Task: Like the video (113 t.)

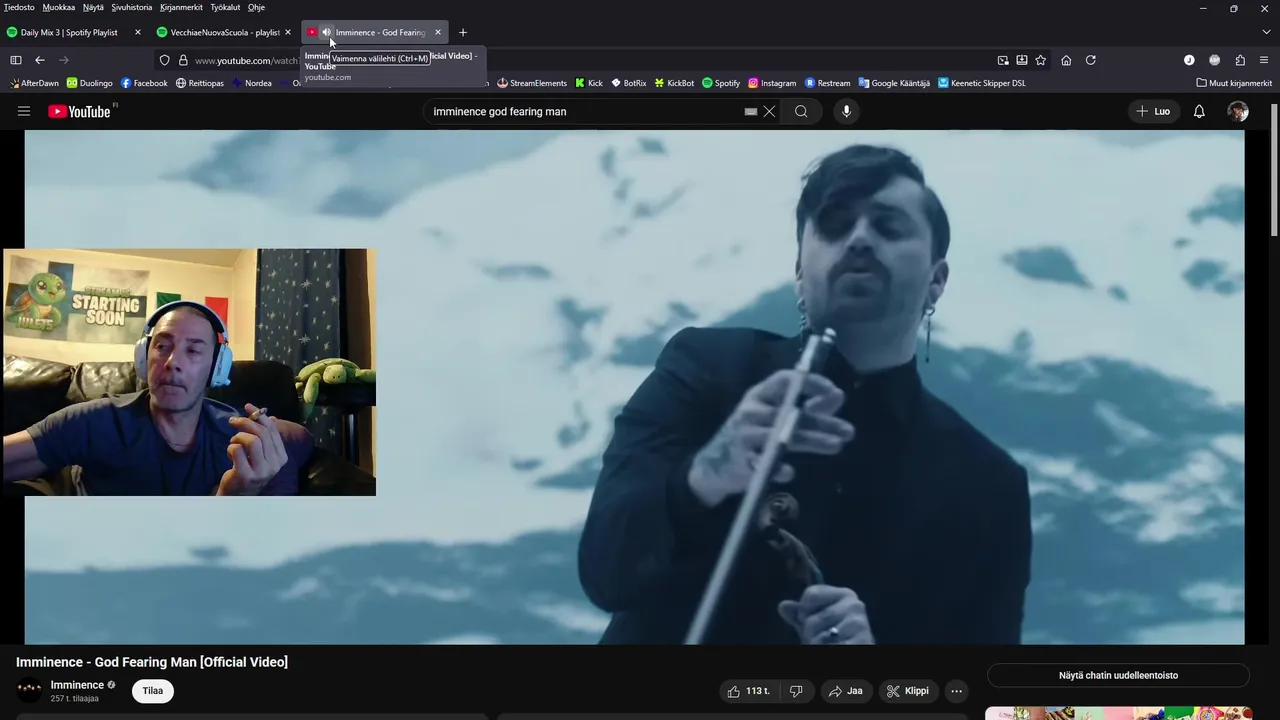Action: coord(749,691)
